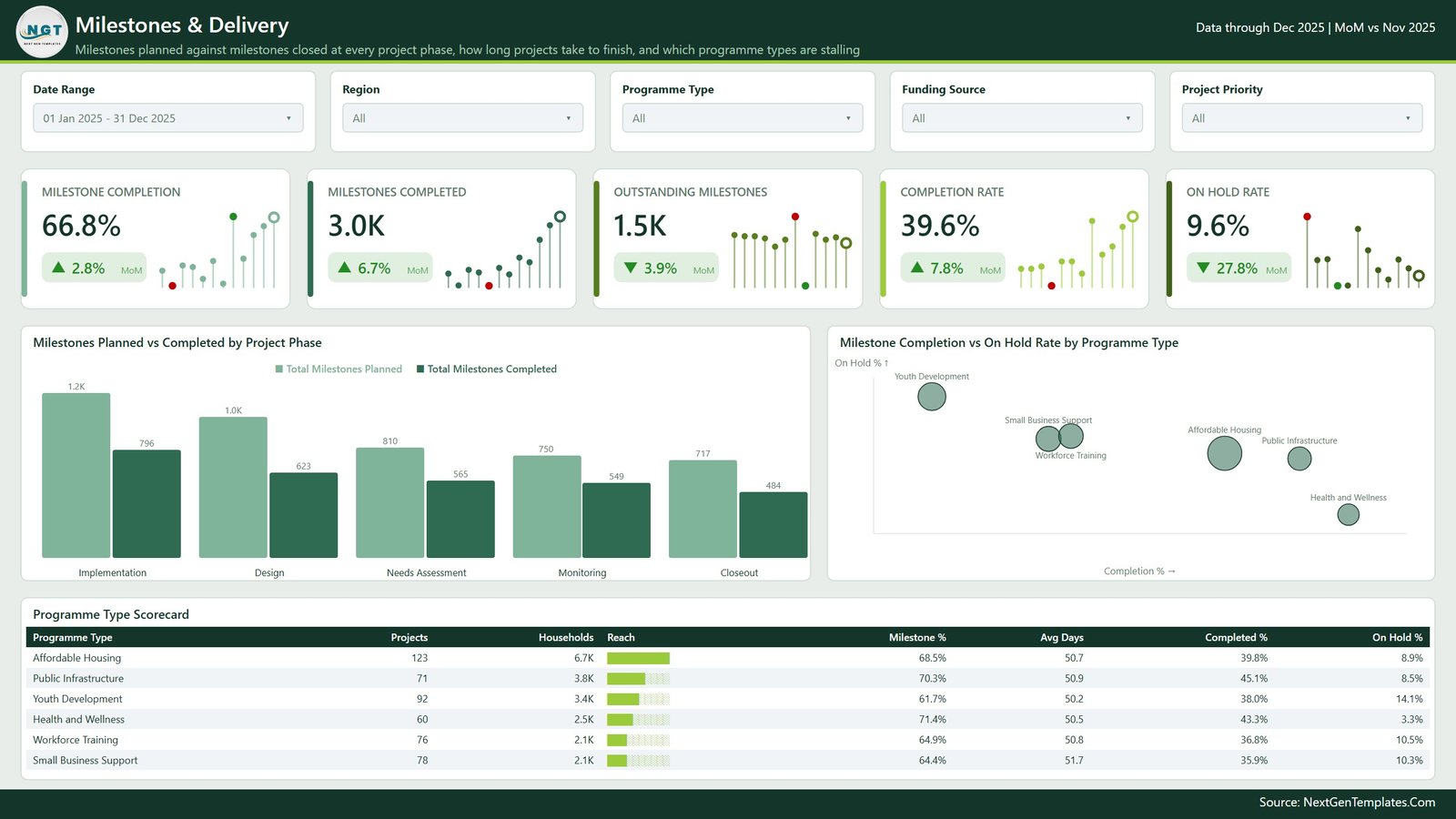Select the Youth Development bubble in scatter chart
The image size is (1456, 819).
pos(932,397)
